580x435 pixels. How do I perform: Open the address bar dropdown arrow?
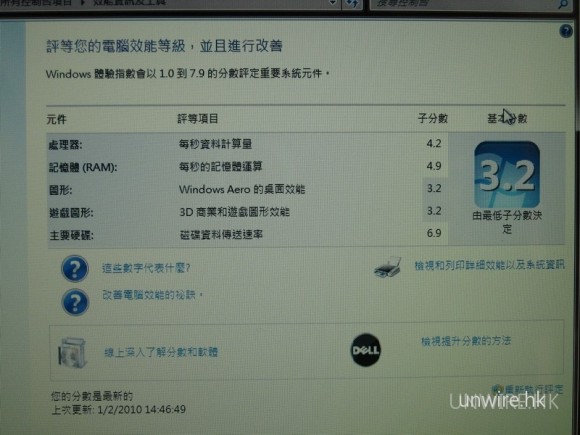(x=333, y=3)
